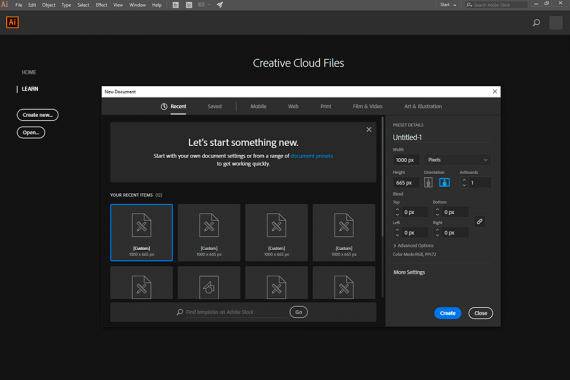Launch Adobe Bridge via the Br icon
Viewport: 570px width, 380px height.
[x=176, y=5]
